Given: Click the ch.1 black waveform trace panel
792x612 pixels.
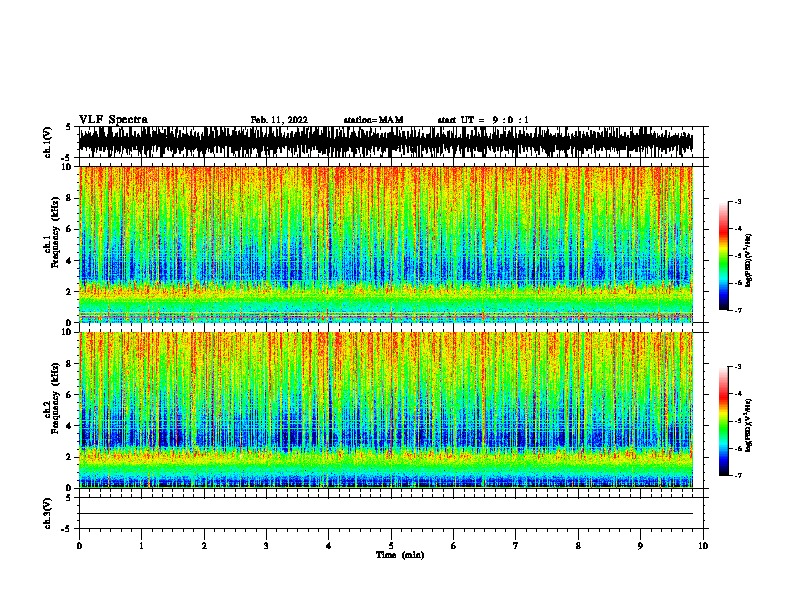Looking at the screenshot, I should point(386,142).
